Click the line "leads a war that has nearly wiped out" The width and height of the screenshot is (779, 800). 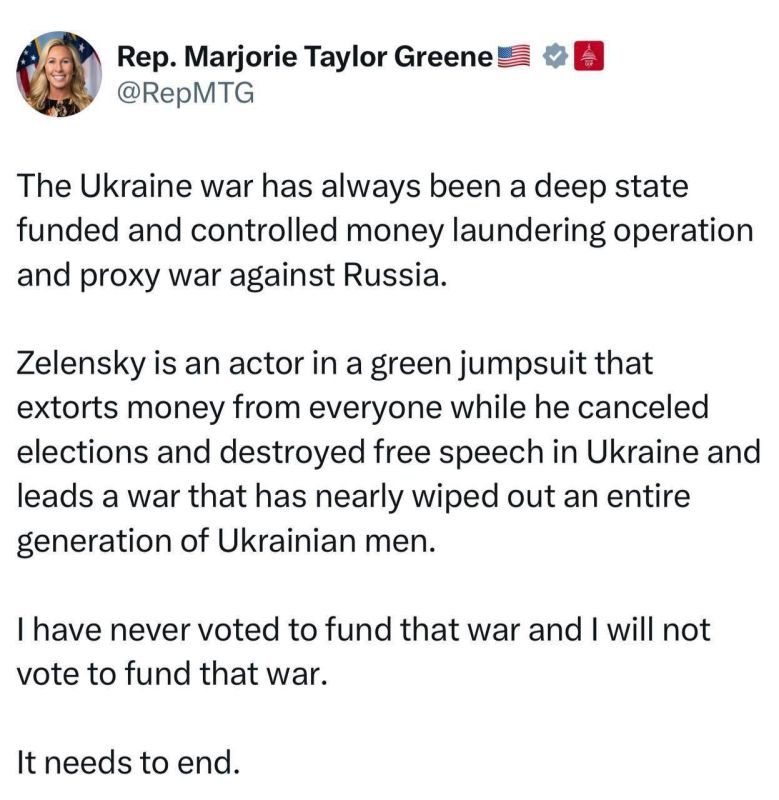coord(354,496)
